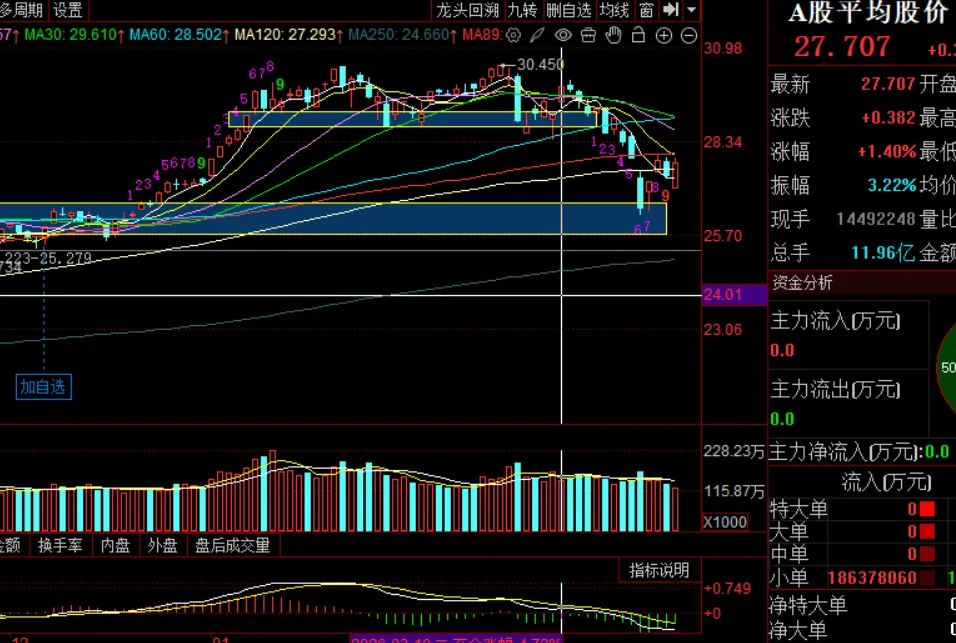Screen dimensions: 956x643
Task: Click the 小单 value 186378060
Action: click(x=872, y=578)
